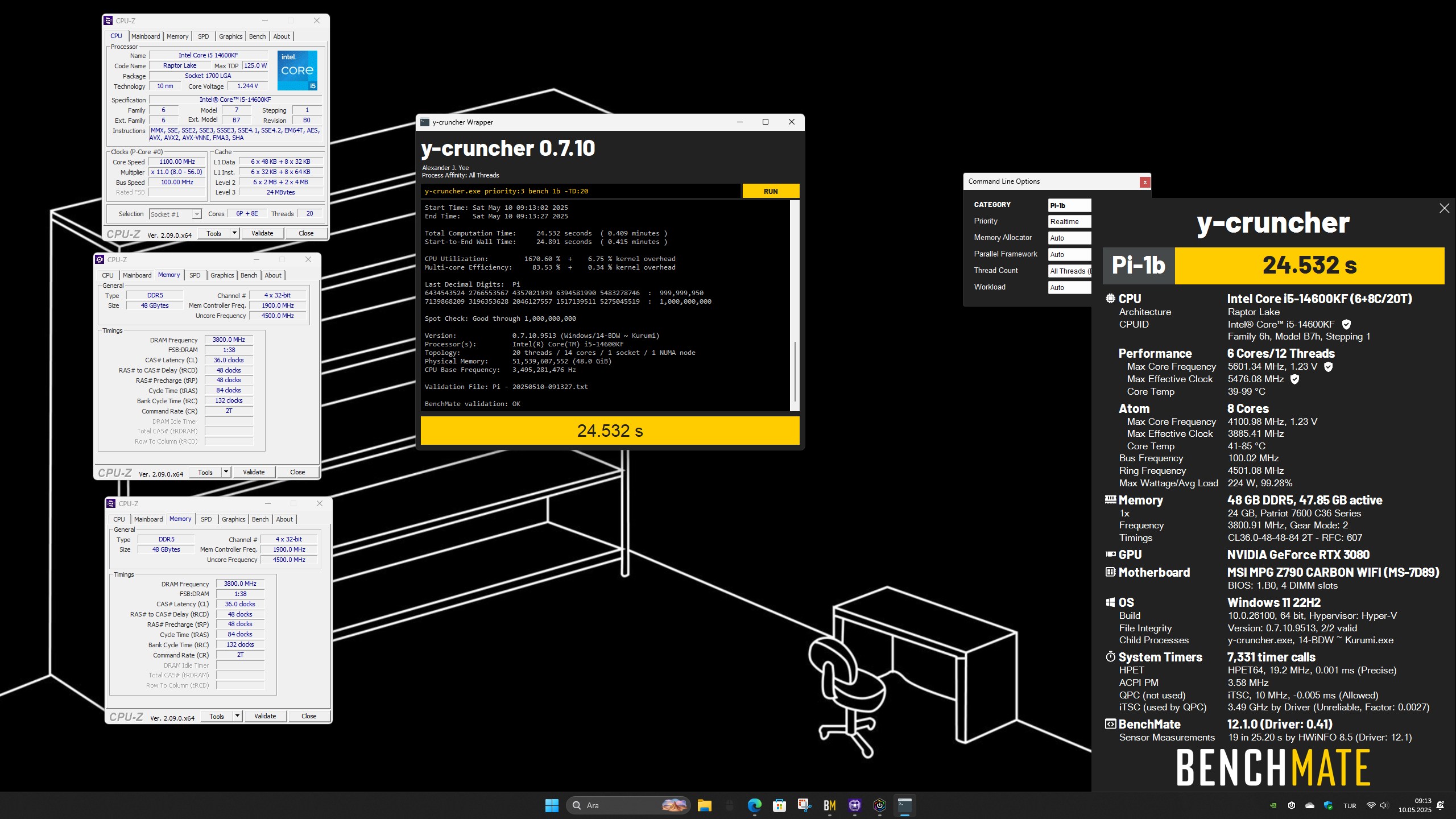Click the GPU card icon in BenchMate panel
Screen dimensions: 1456x819
click(1110, 555)
